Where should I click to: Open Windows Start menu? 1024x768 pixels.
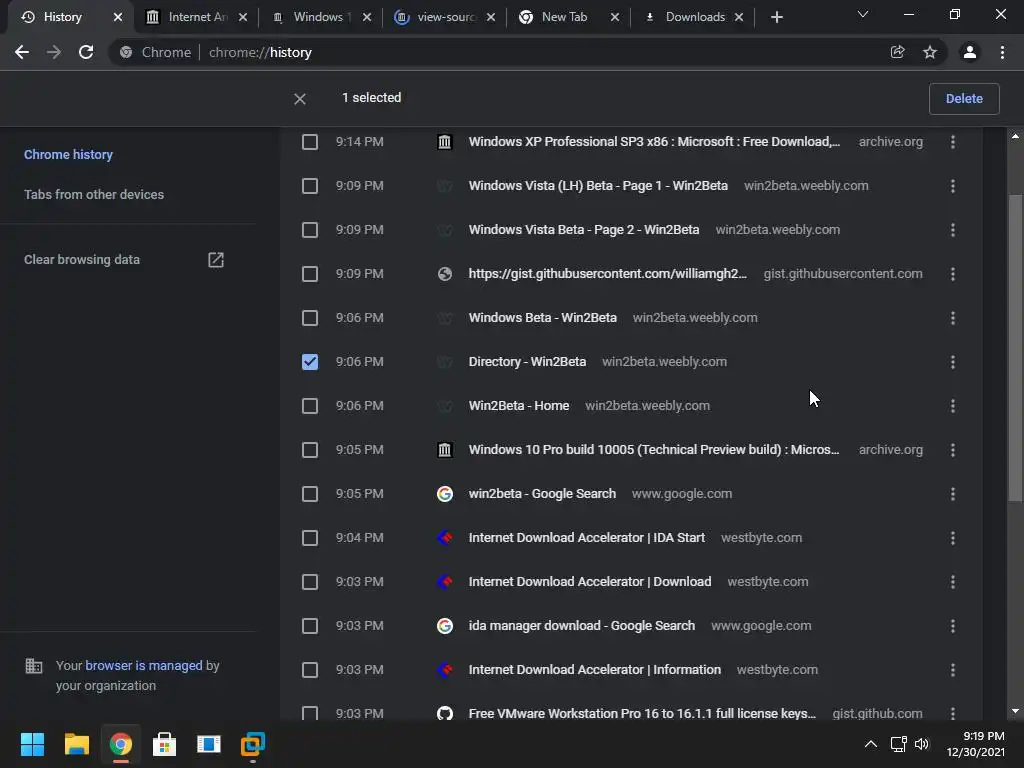click(x=32, y=744)
